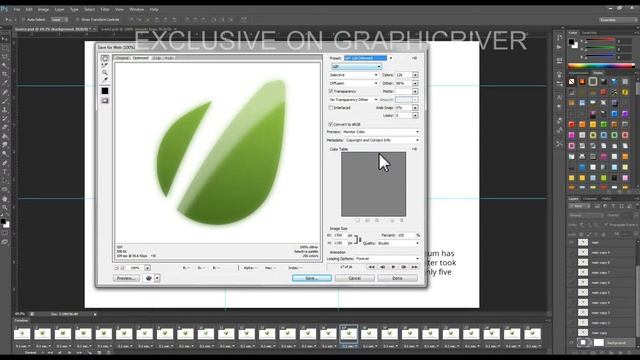Click the Web Snap value field
Image resolution: width=640 pixels, height=360 pixels.
tap(403, 108)
